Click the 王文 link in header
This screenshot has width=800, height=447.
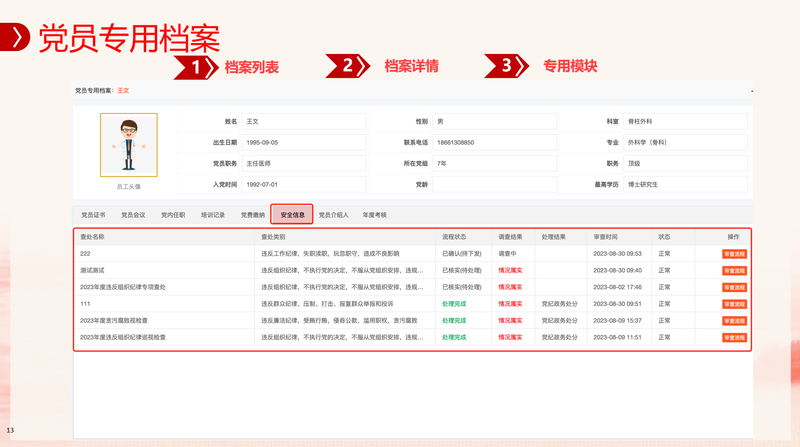(x=123, y=90)
